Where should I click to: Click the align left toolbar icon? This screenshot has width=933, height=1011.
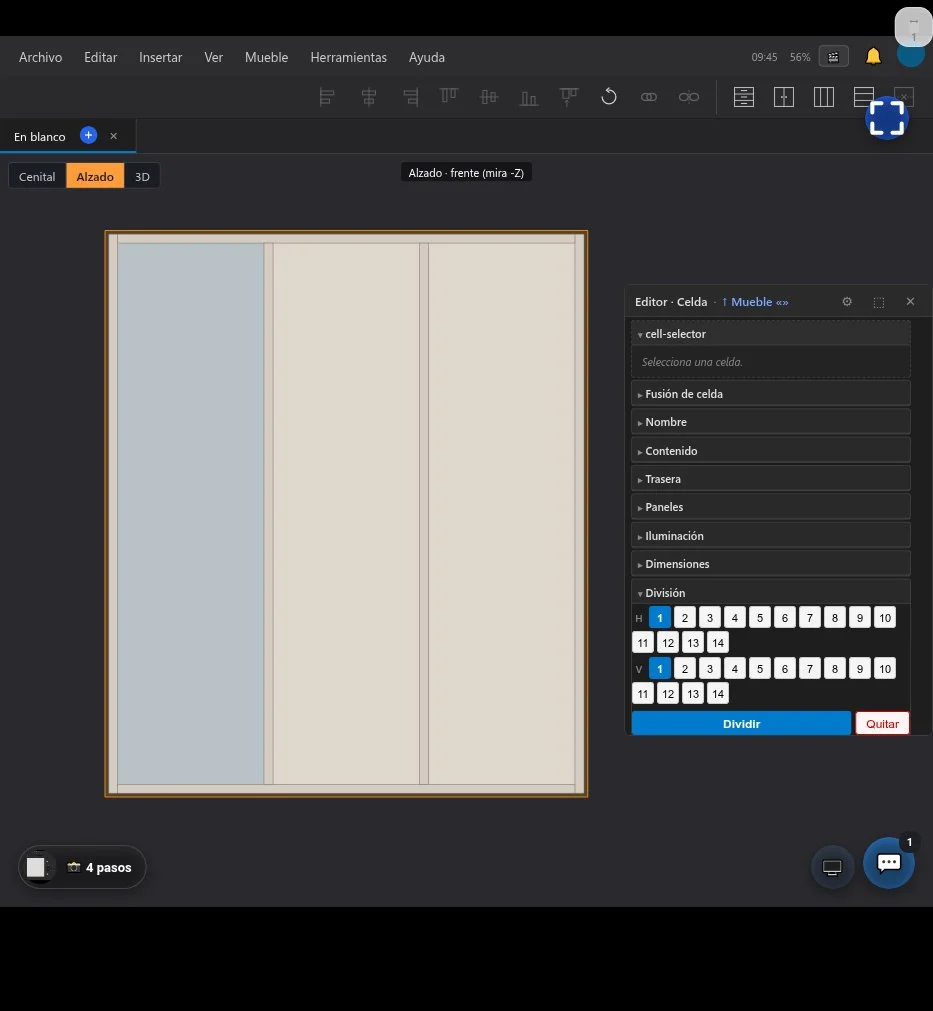pos(327,97)
